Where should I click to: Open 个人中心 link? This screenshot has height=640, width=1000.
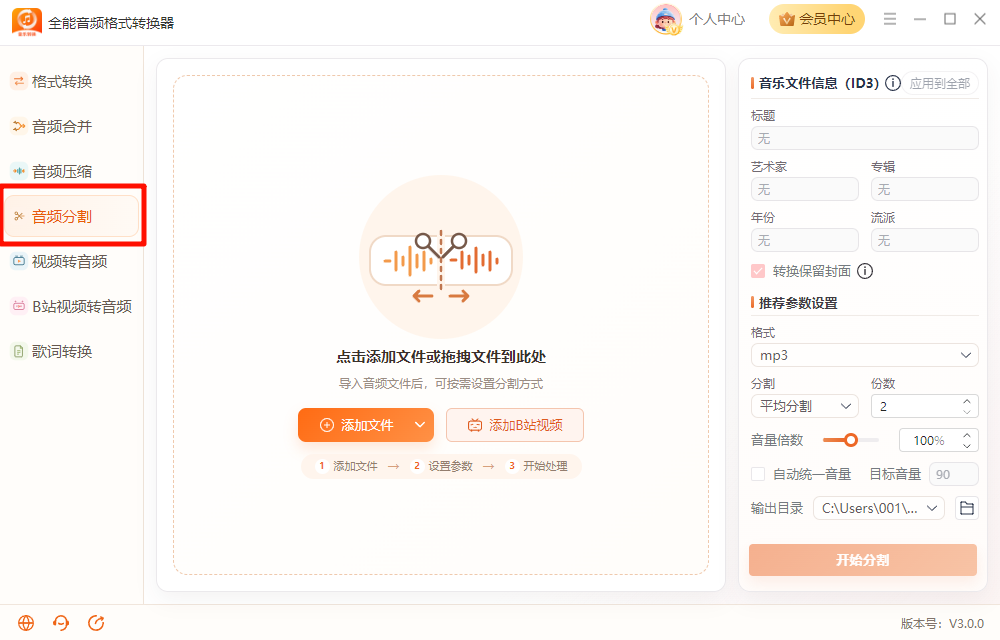717,20
